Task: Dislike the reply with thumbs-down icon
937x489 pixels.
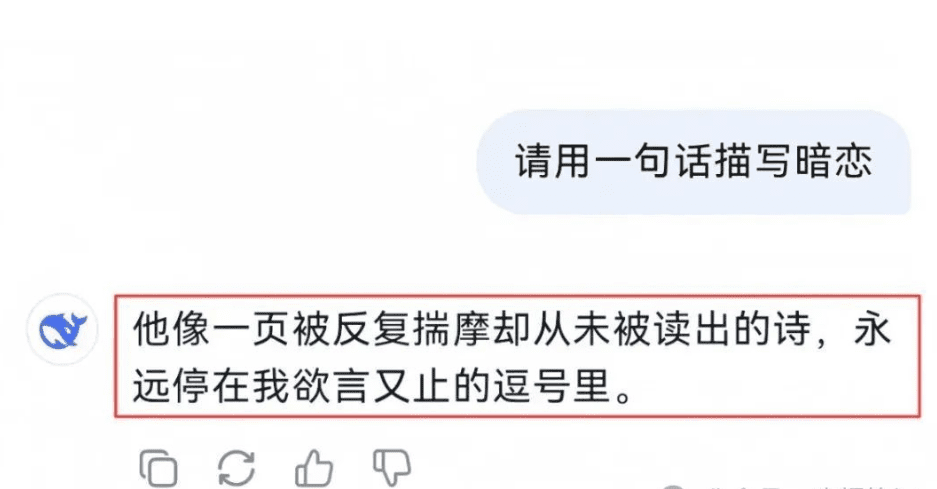Action: 392,467
